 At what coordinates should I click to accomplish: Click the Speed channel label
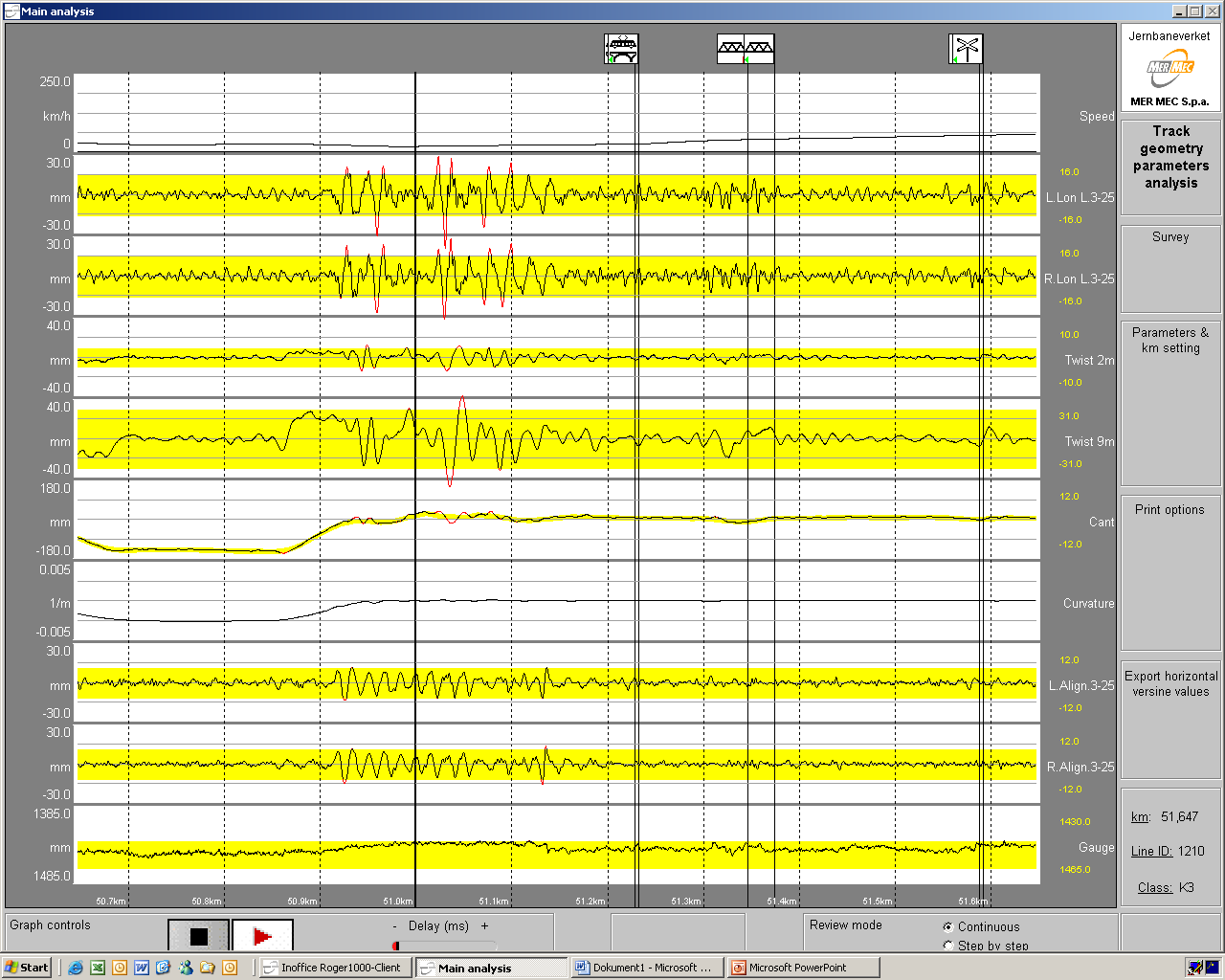1097,117
